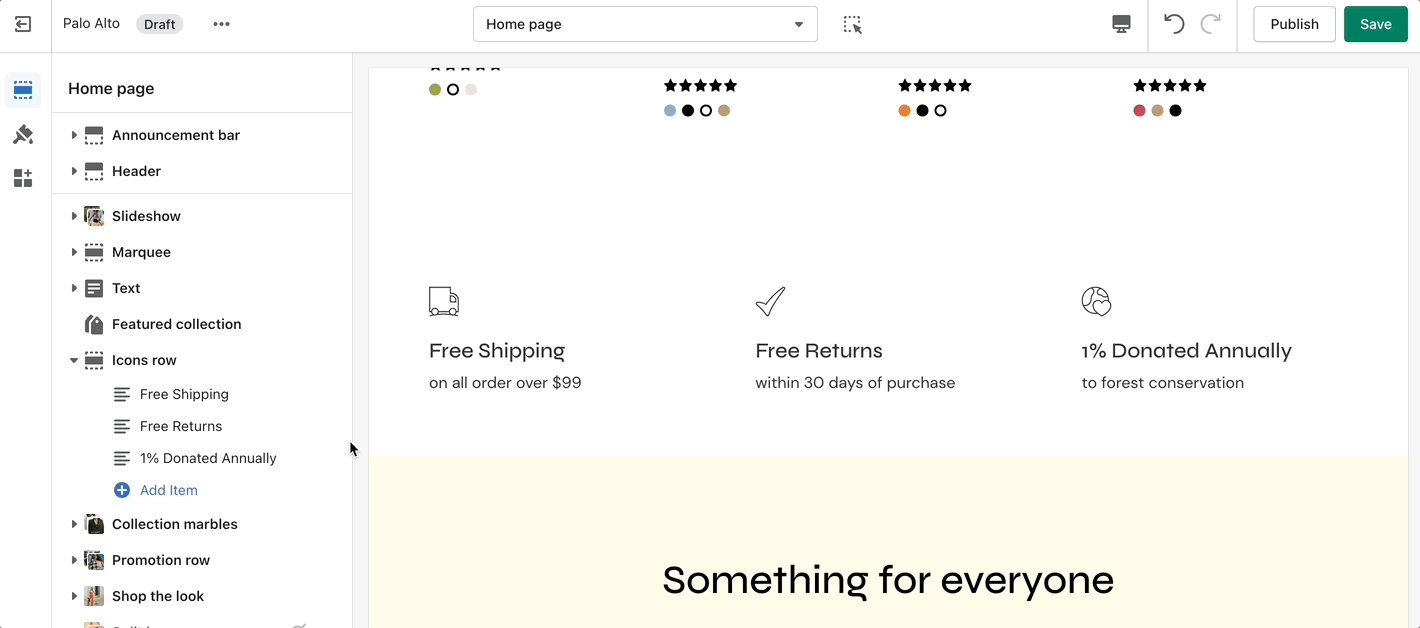Expand the Announcement bar section
The width and height of the screenshot is (1420, 628).
coord(74,135)
